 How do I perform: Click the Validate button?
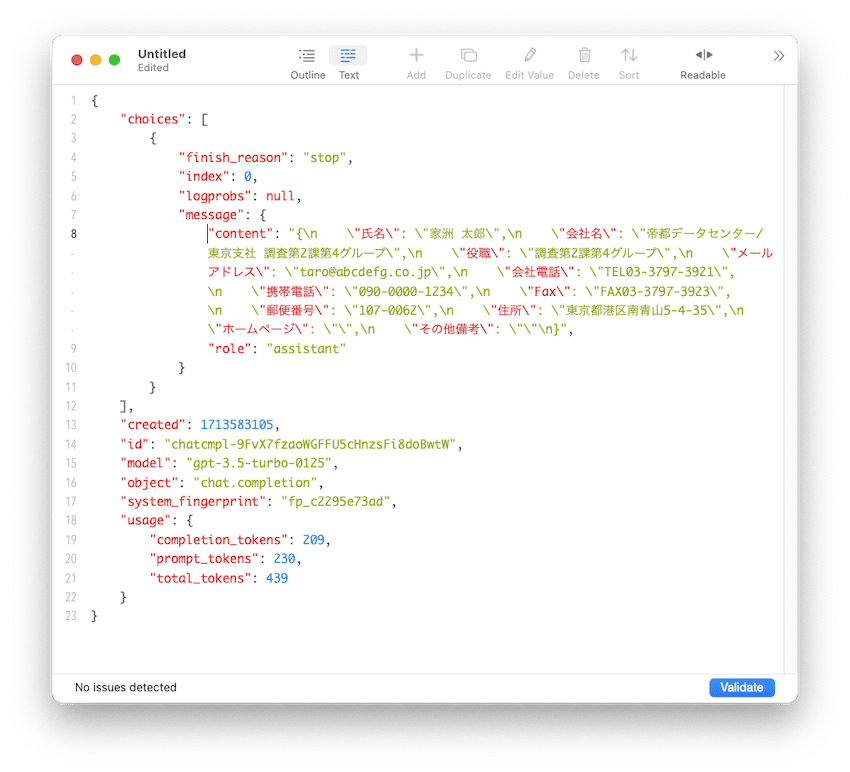tap(742, 687)
